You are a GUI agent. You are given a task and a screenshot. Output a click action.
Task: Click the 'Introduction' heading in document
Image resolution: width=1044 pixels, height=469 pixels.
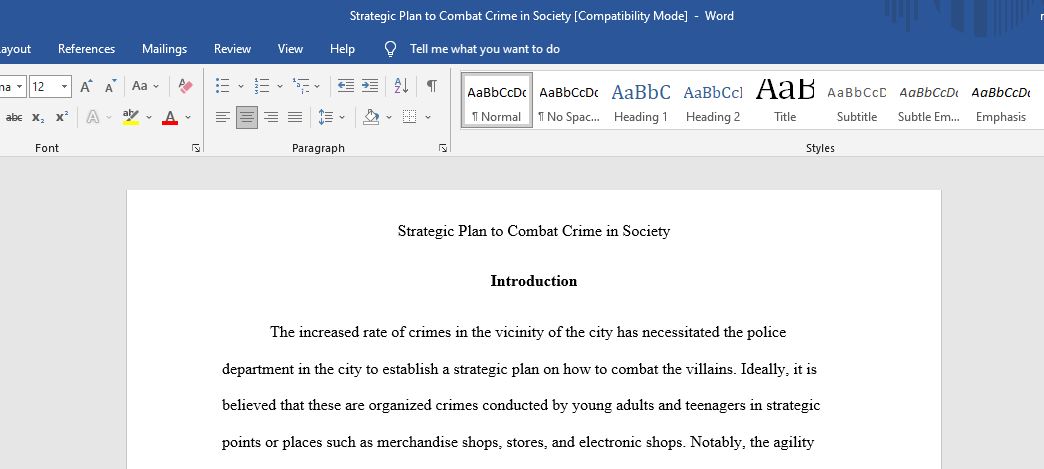tap(534, 281)
